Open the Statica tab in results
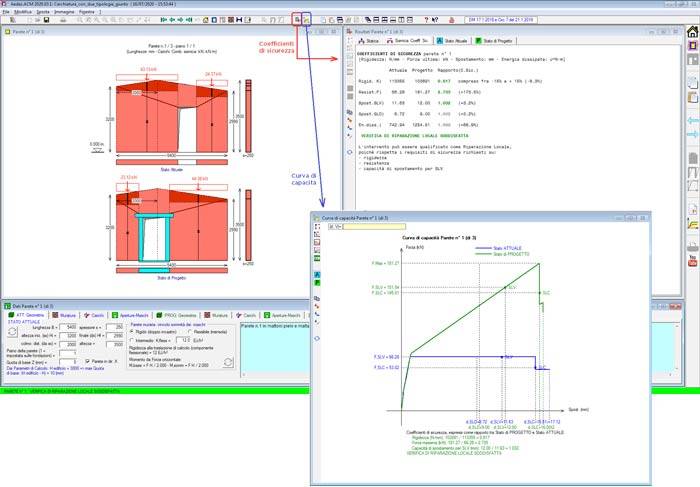700x487 pixels. point(369,41)
